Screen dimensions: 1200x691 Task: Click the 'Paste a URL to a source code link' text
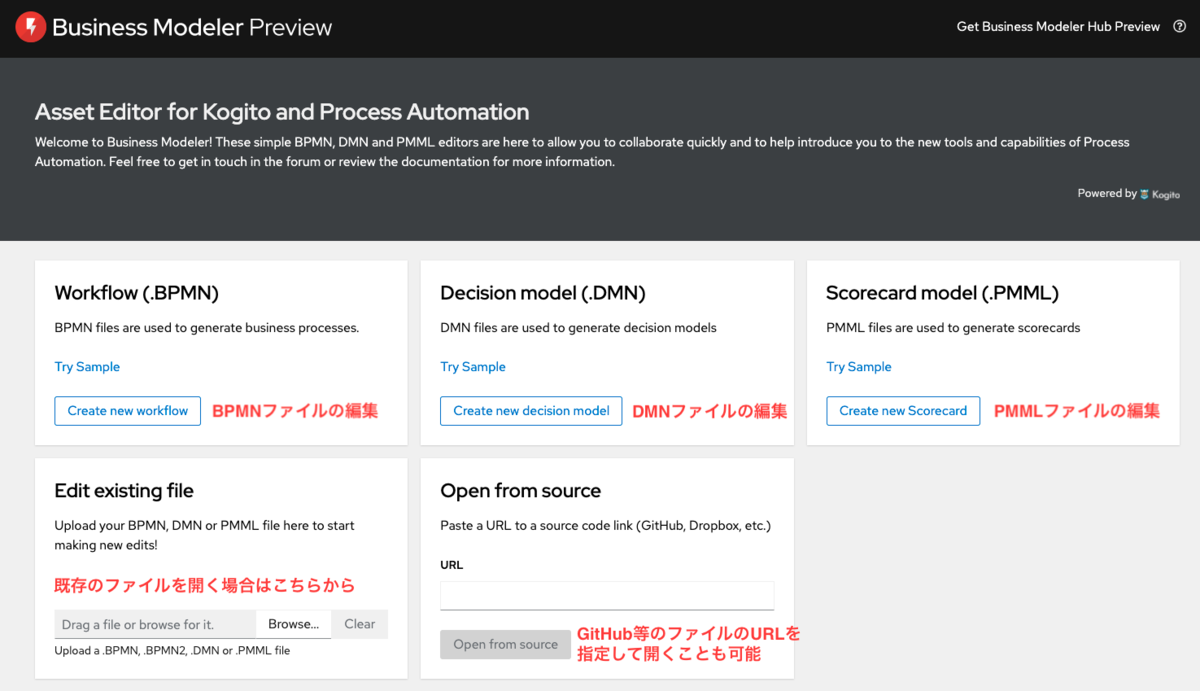606,526
